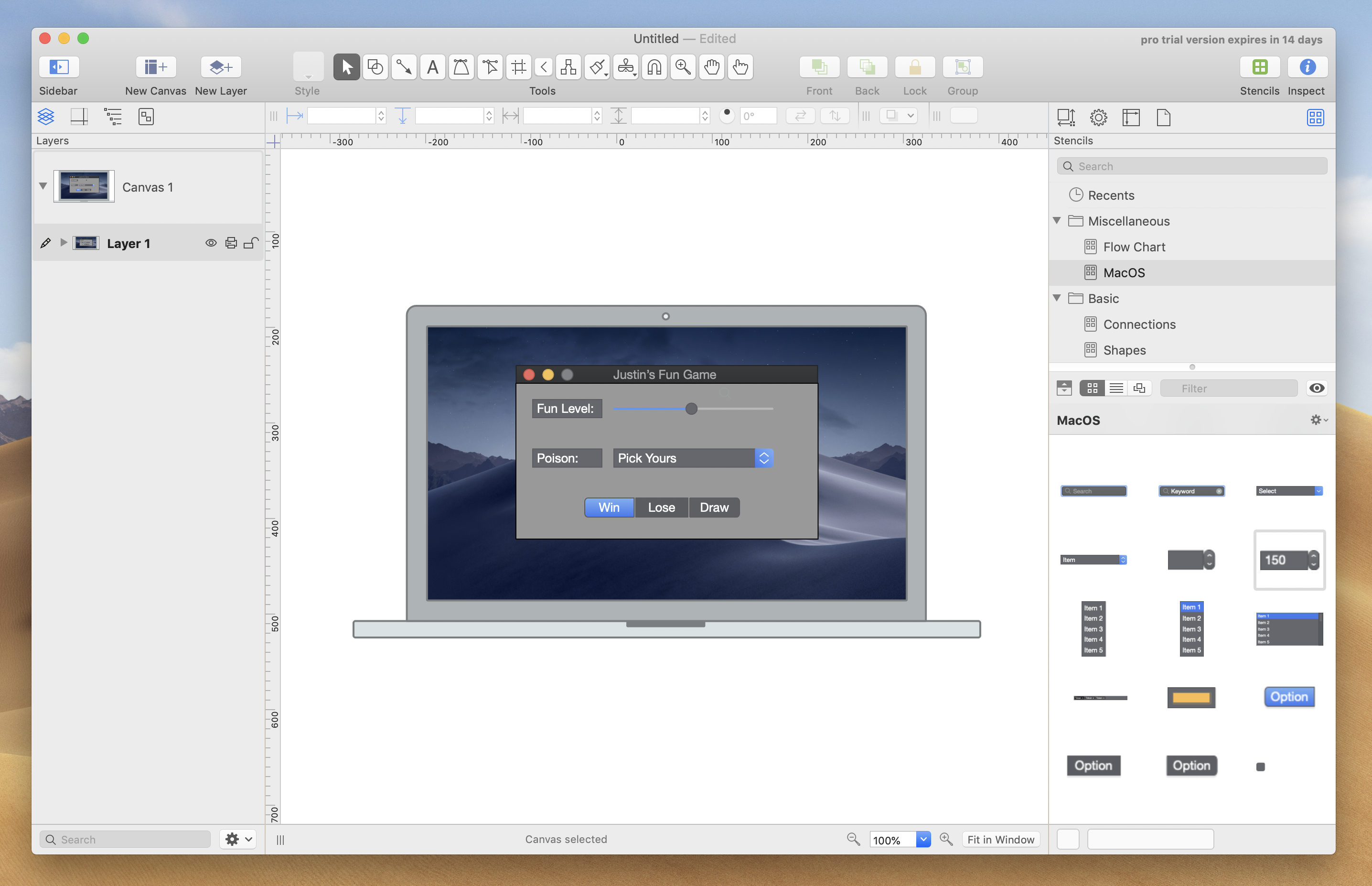Image resolution: width=1372 pixels, height=886 pixels.
Task: Select the Hand tool
Action: pos(711,67)
